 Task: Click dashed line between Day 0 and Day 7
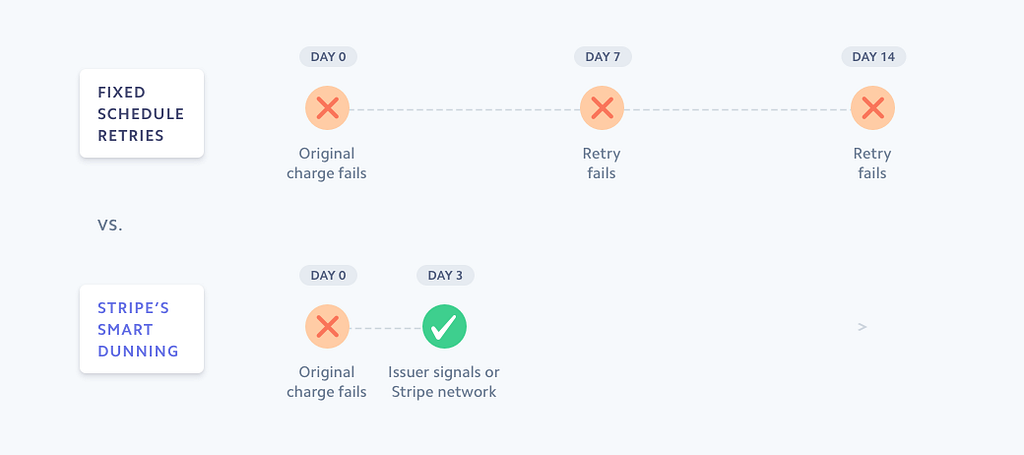point(464,110)
